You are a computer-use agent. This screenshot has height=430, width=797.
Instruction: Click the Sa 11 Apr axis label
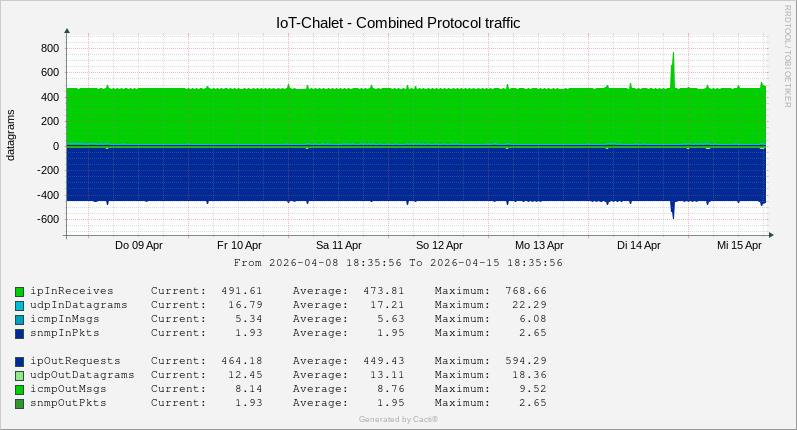pyautogui.click(x=339, y=244)
